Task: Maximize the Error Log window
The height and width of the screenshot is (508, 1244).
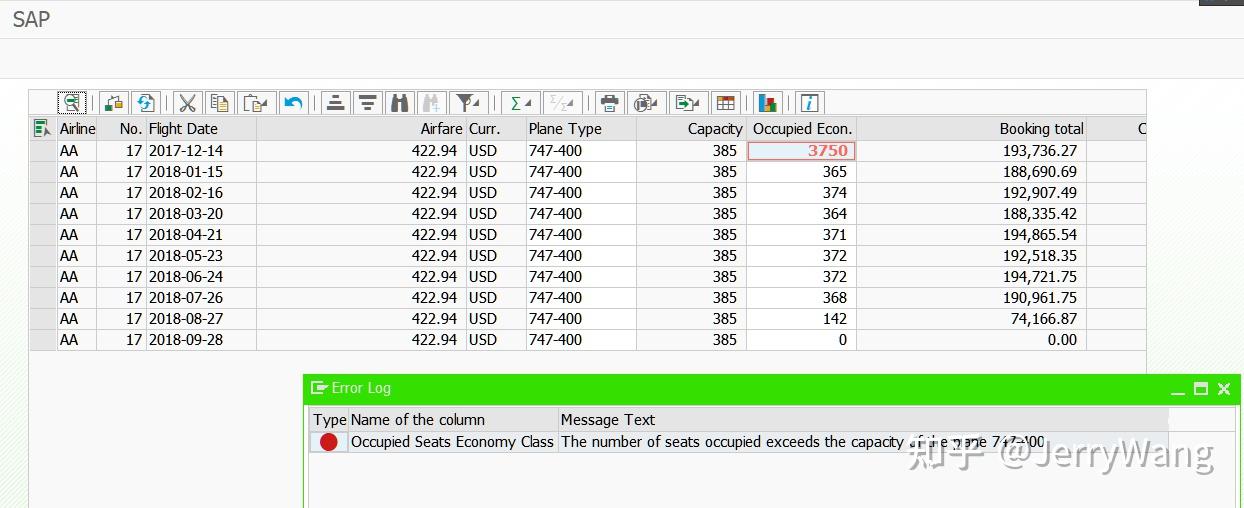Action: pyautogui.click(x=1201, y=389)
